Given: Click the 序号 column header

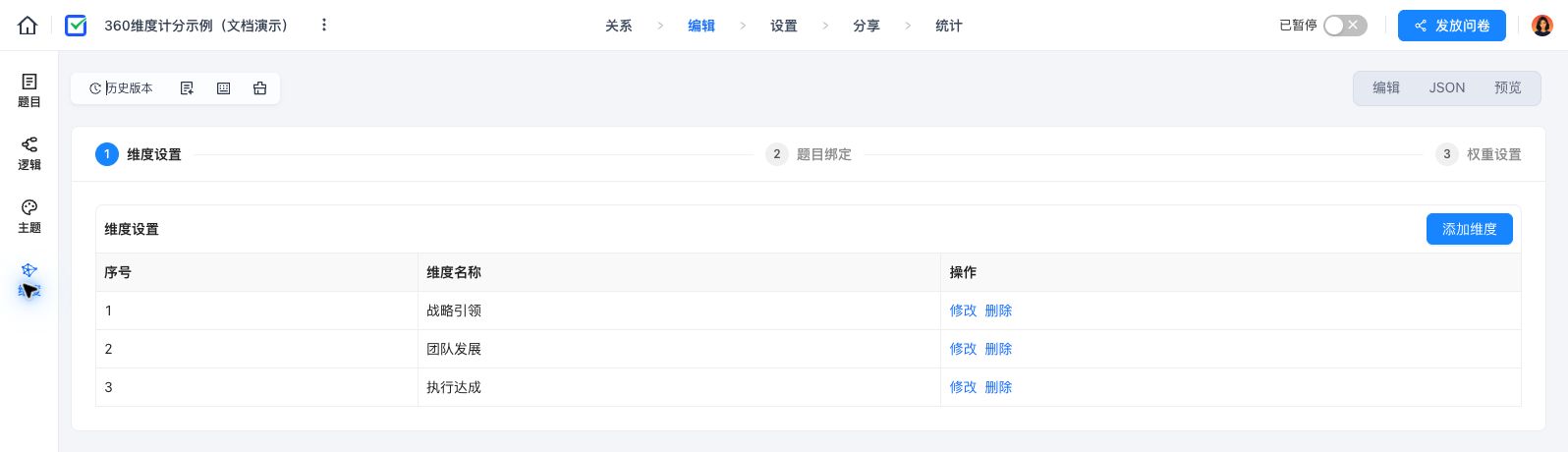Looking at the screenshot, I should [x=256, y=272].
